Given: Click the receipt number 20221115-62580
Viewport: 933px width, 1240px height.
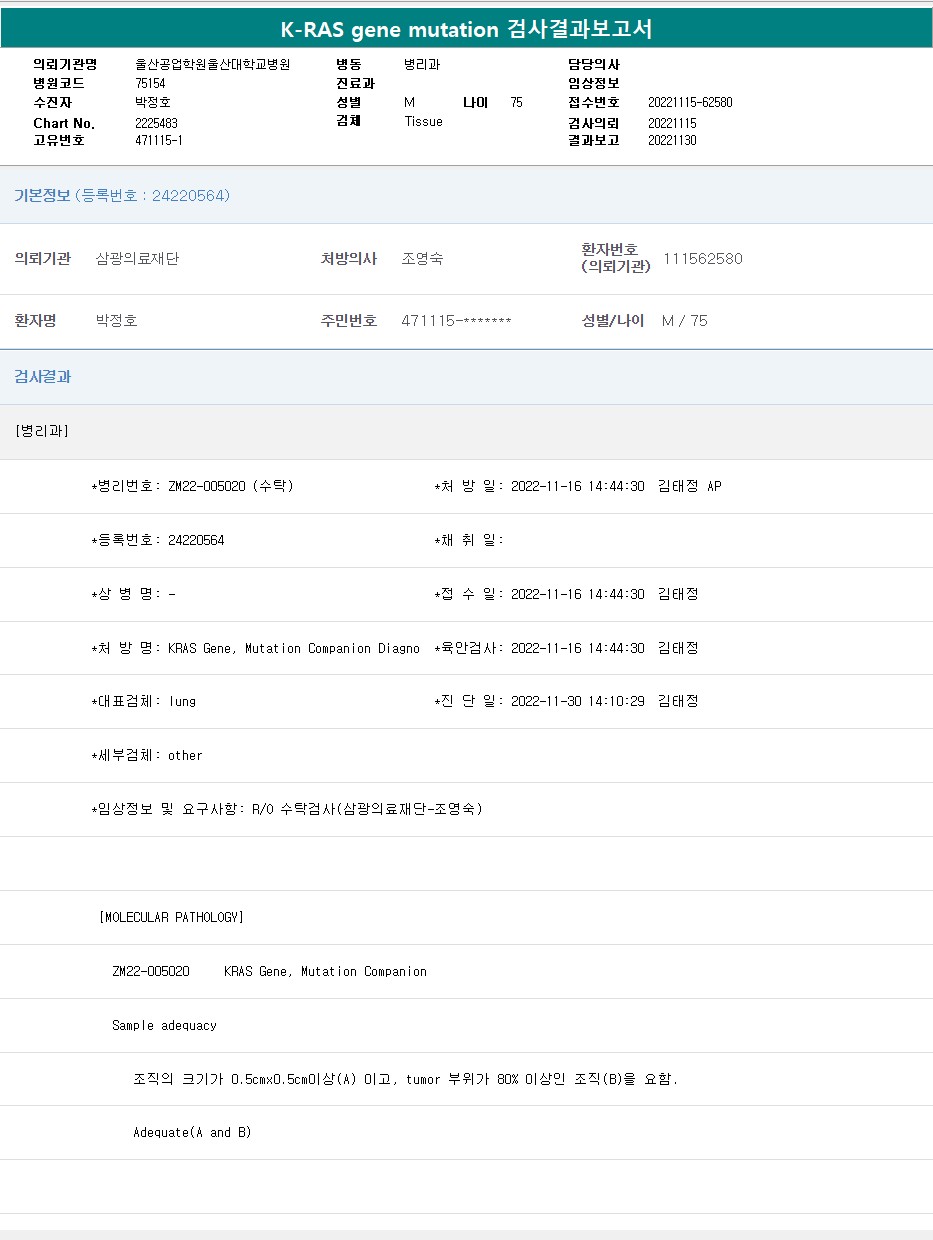Looking at the screenshot, I should 690,103.
